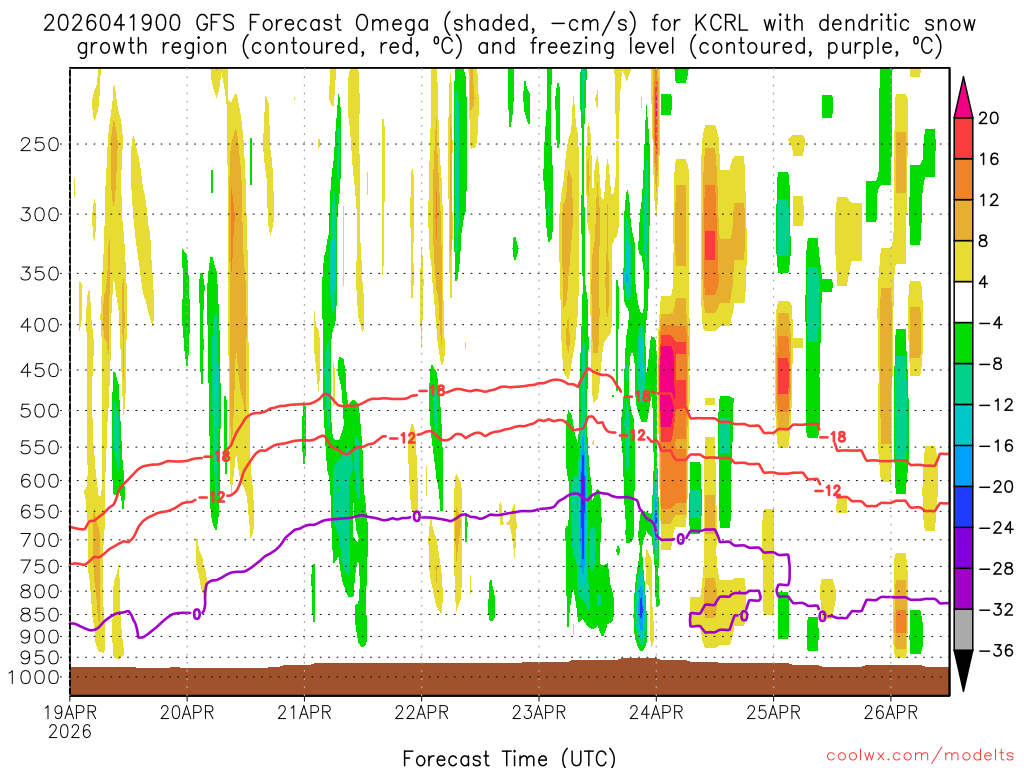Viewport: 1024px width, 768px height.
Task: Click the 350 pressure level label
Action: [40, 274]
